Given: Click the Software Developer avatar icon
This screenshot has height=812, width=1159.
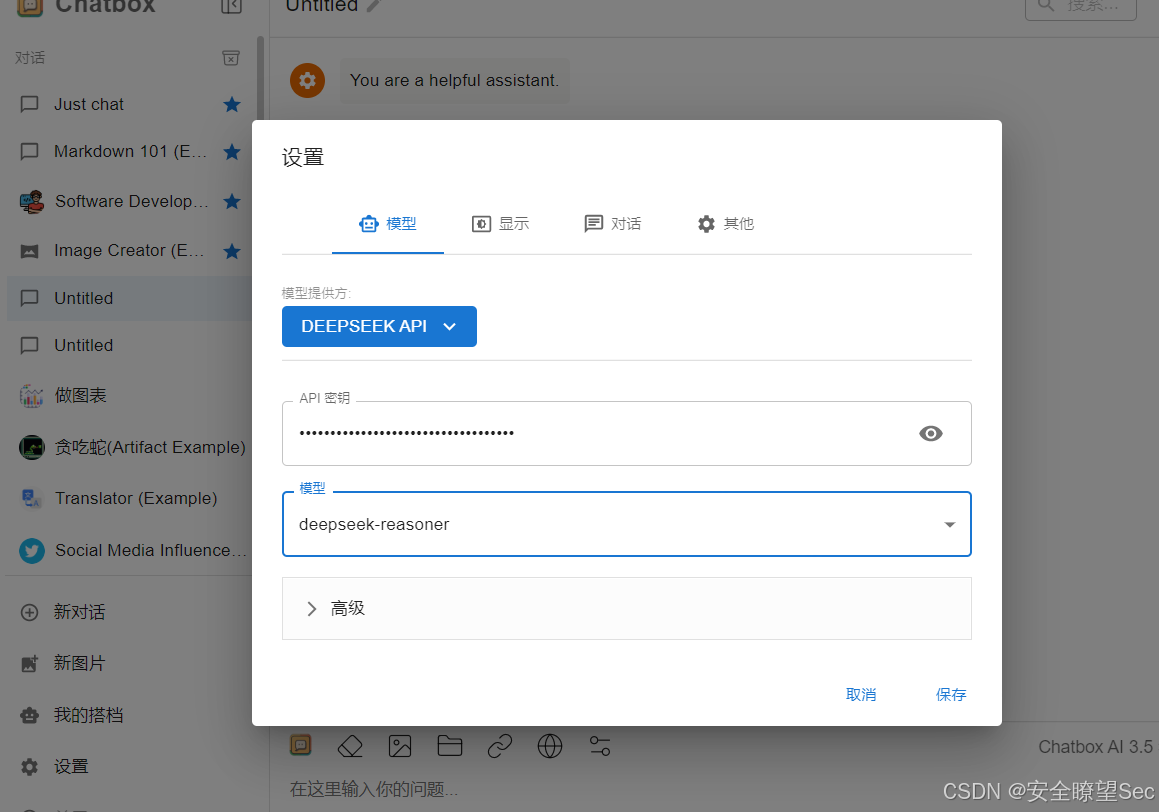Looking at the screenshot, I should pyautogui.click(x=31, y=201).
